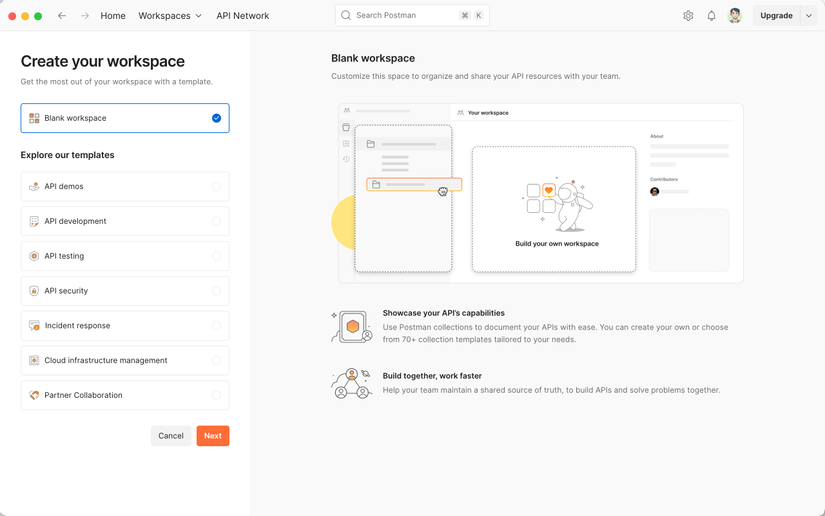Focus the Search Postman field
This screenshot has height=516, width=825.
(x=412, y=15)
